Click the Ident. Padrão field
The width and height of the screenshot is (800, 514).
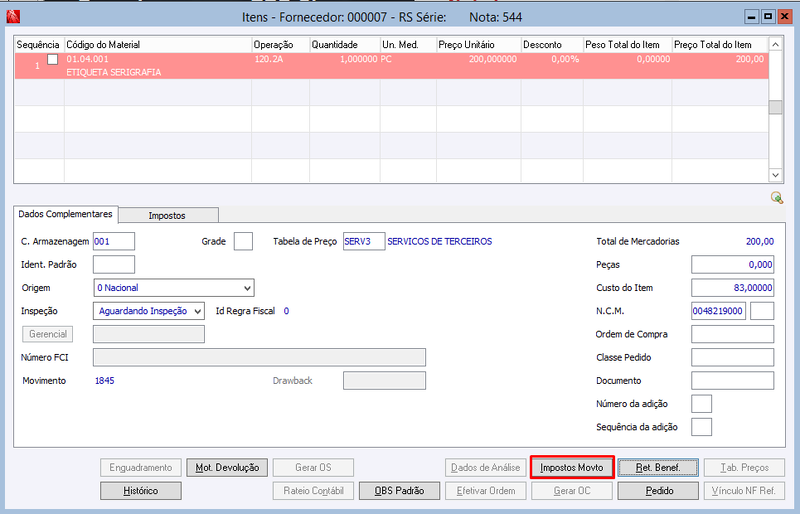114,265
